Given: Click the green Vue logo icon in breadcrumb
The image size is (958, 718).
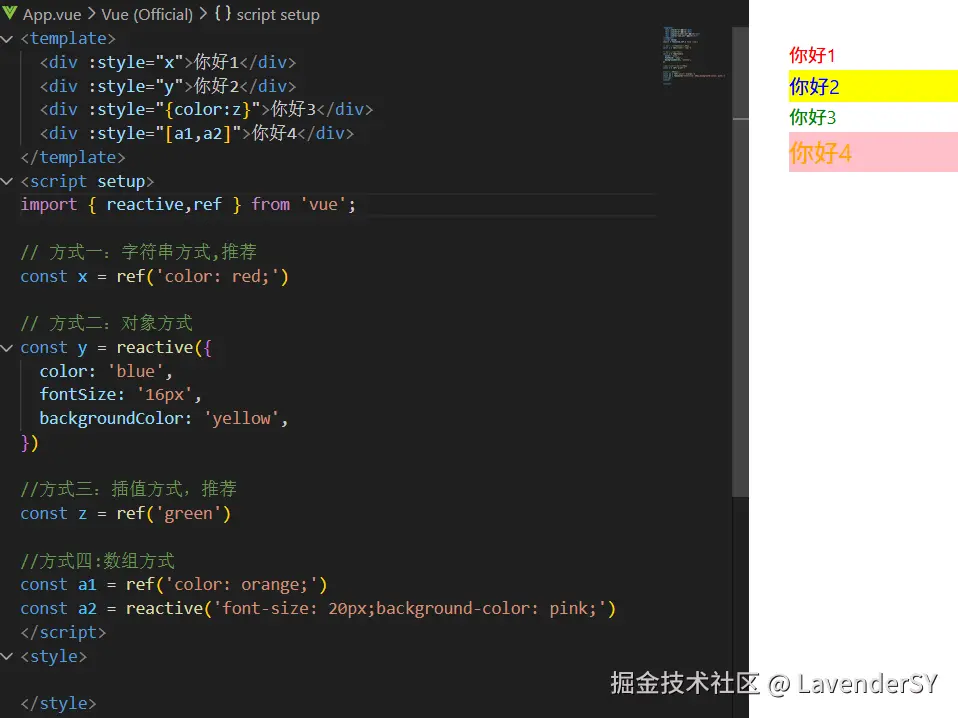Looking at the screenshot, I should 9,14.
